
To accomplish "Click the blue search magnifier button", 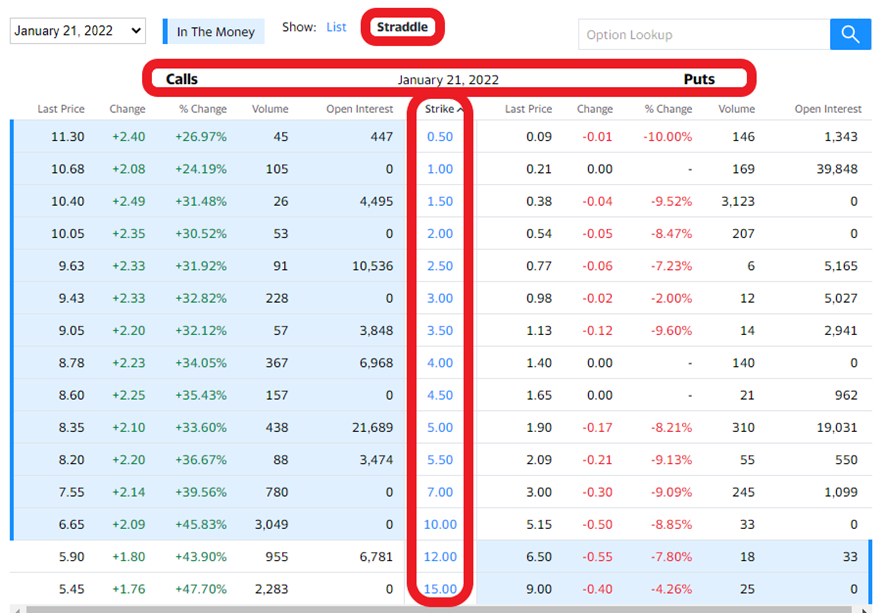I will tap(850, 34).
